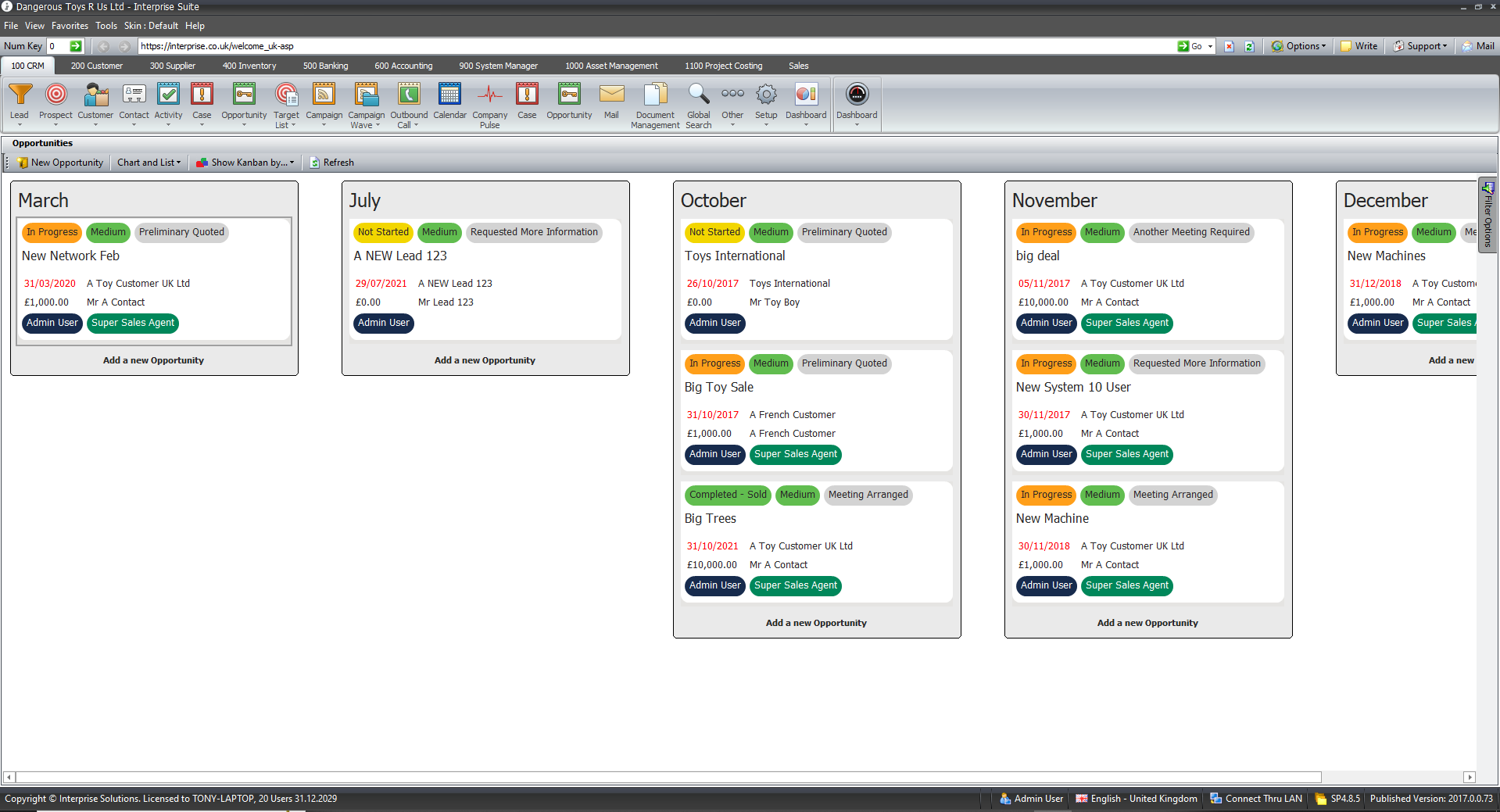Screen dimensions: 1500x812
Task: Open the Favorites menu
Action: [x=70, y=25]
